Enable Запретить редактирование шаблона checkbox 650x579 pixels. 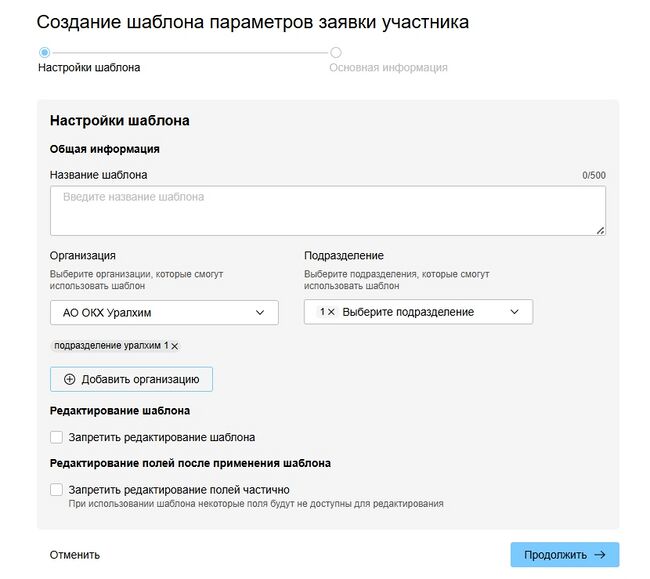pyautogui.click(x=57, y=437)
